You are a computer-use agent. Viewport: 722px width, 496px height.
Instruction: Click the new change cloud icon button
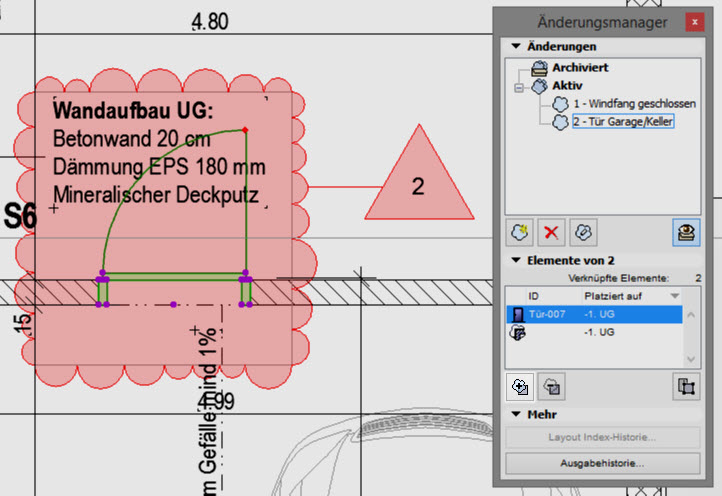(x=519, y=232)
